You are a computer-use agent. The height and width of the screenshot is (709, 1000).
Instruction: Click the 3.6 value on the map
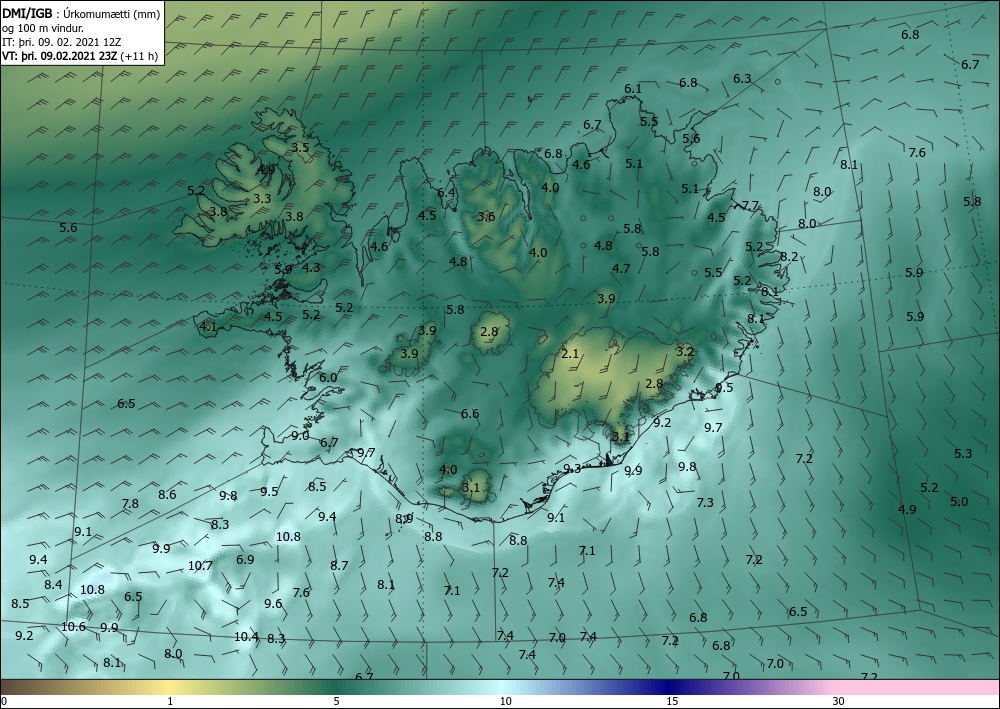(487, 216)
